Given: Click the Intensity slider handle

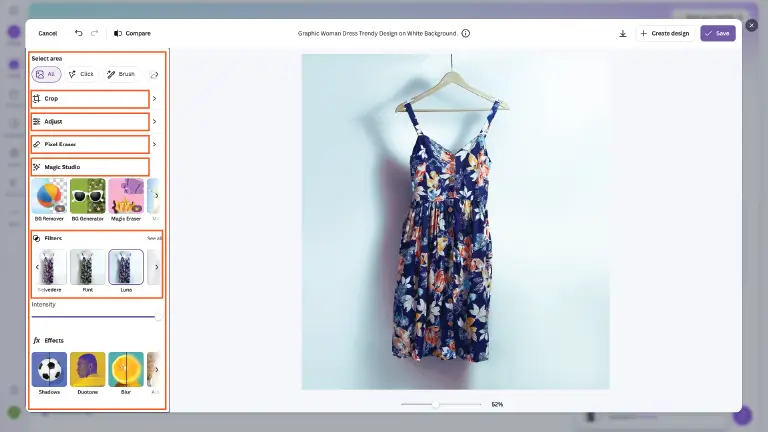Looking at the screenshot, I should pyautogui.click(x=158, y=317).
